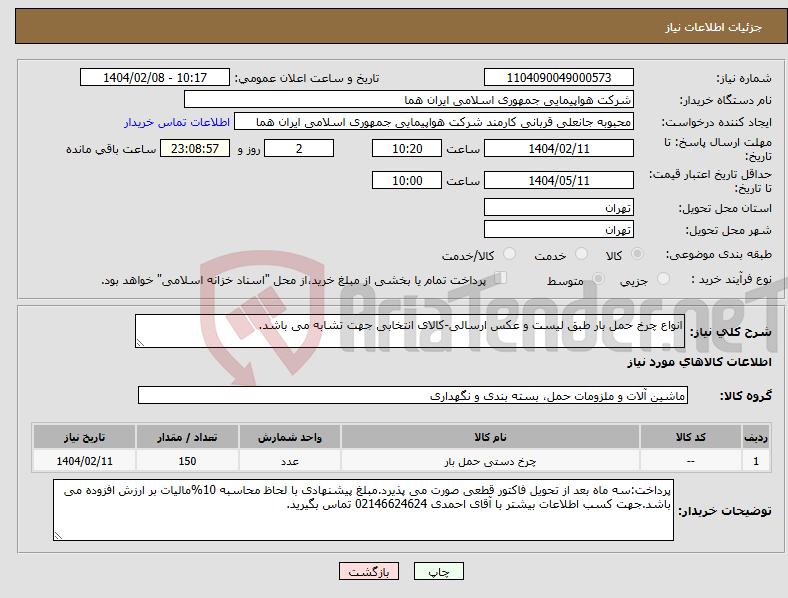
Task: Click the remaining time 23:08:57 field
Action: click(195, 148)
